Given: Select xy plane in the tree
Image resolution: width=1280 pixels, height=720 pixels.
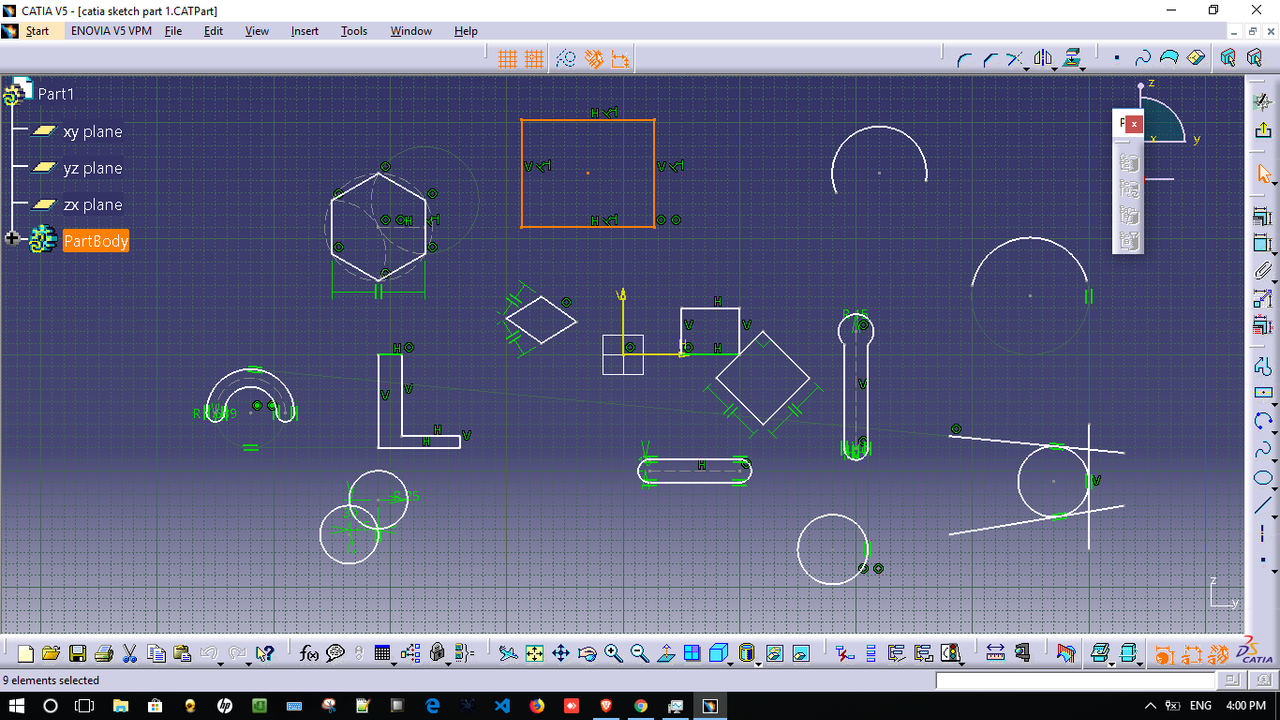Looking at the screenshot, I should coord(92,131).
